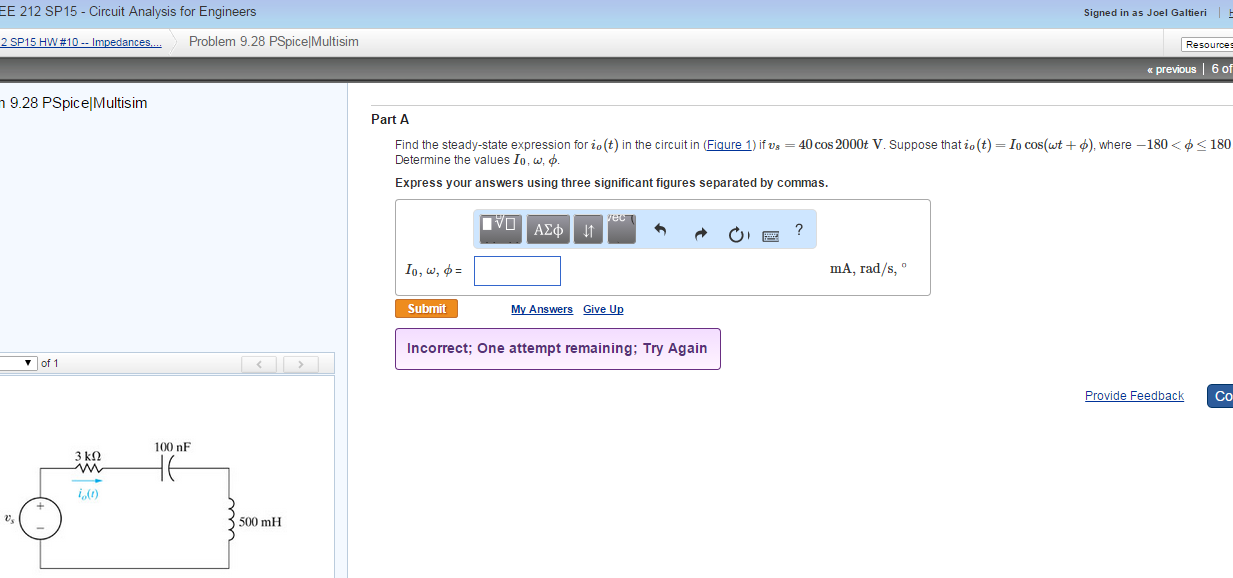Submit the Part A answer
Image resolution: width=1233 pixels, height=578 pixels.
click(426, 308)
